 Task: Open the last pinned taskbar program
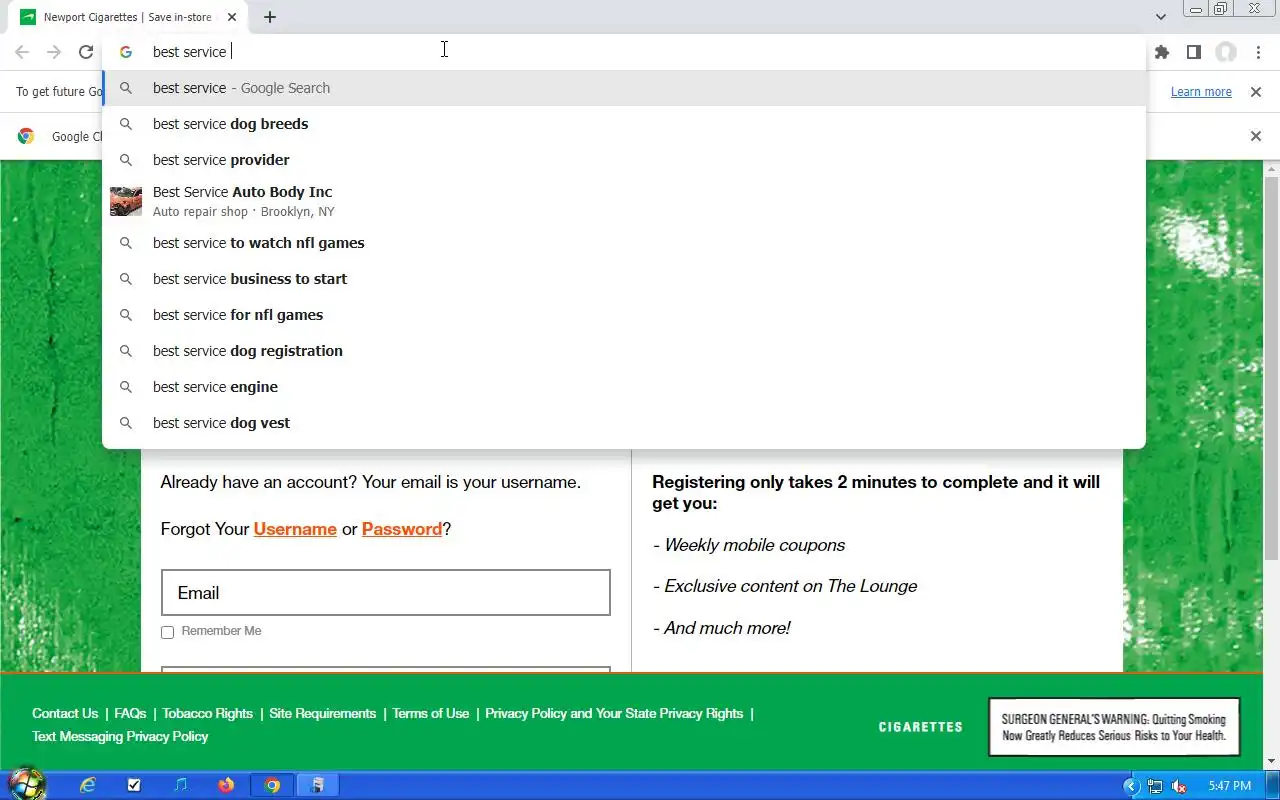317,786
